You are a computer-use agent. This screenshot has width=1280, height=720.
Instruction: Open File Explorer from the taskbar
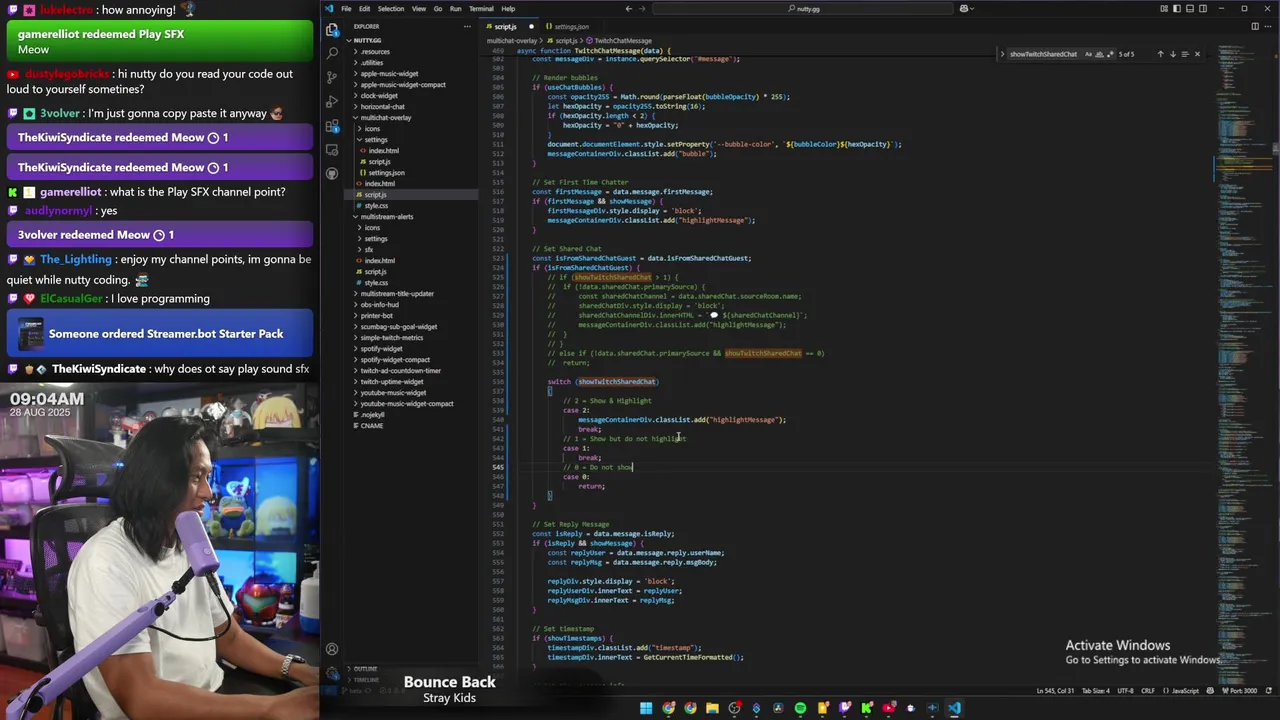click(712, 708)
